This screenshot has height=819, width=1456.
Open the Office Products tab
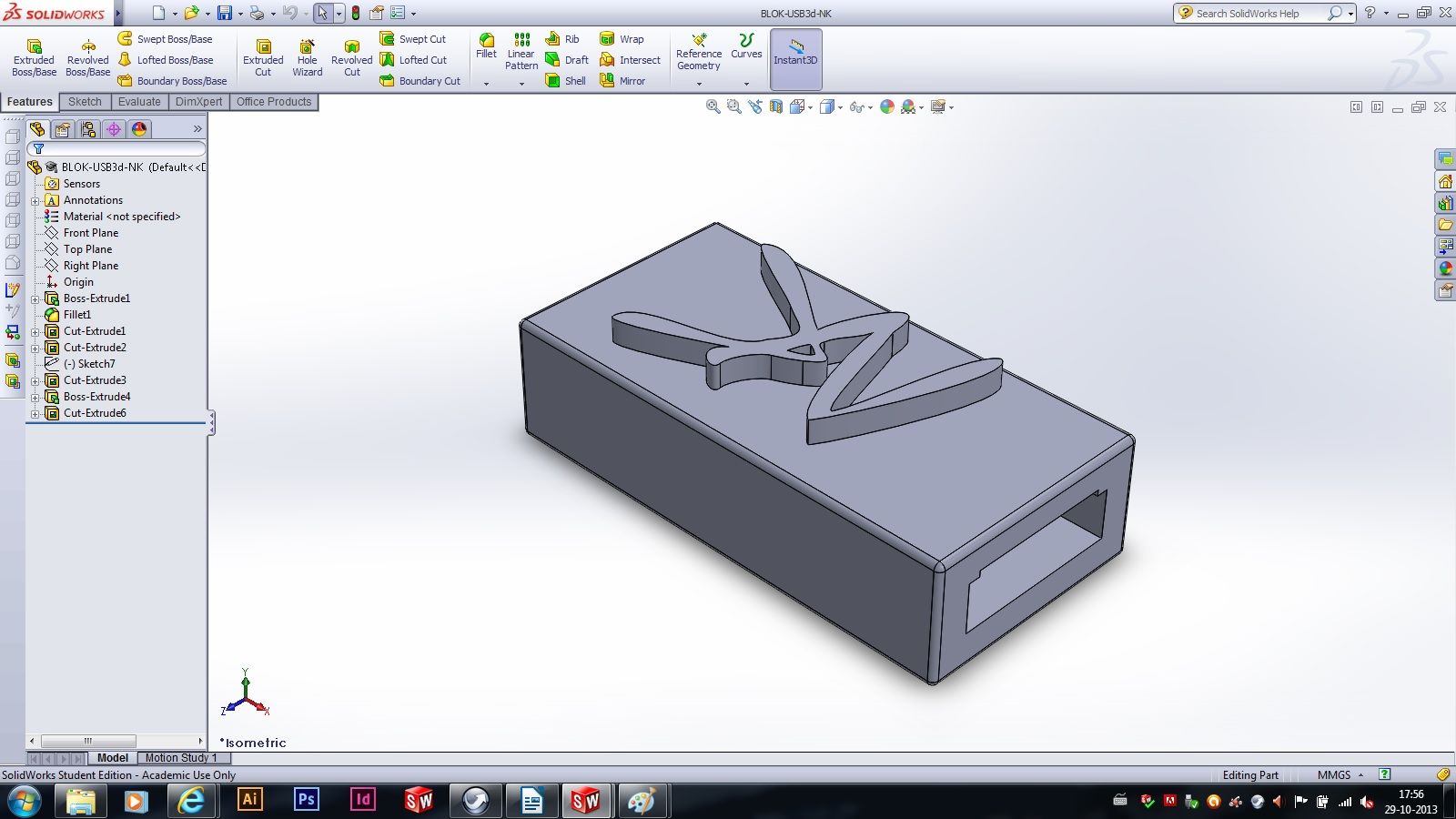[273, 101]
